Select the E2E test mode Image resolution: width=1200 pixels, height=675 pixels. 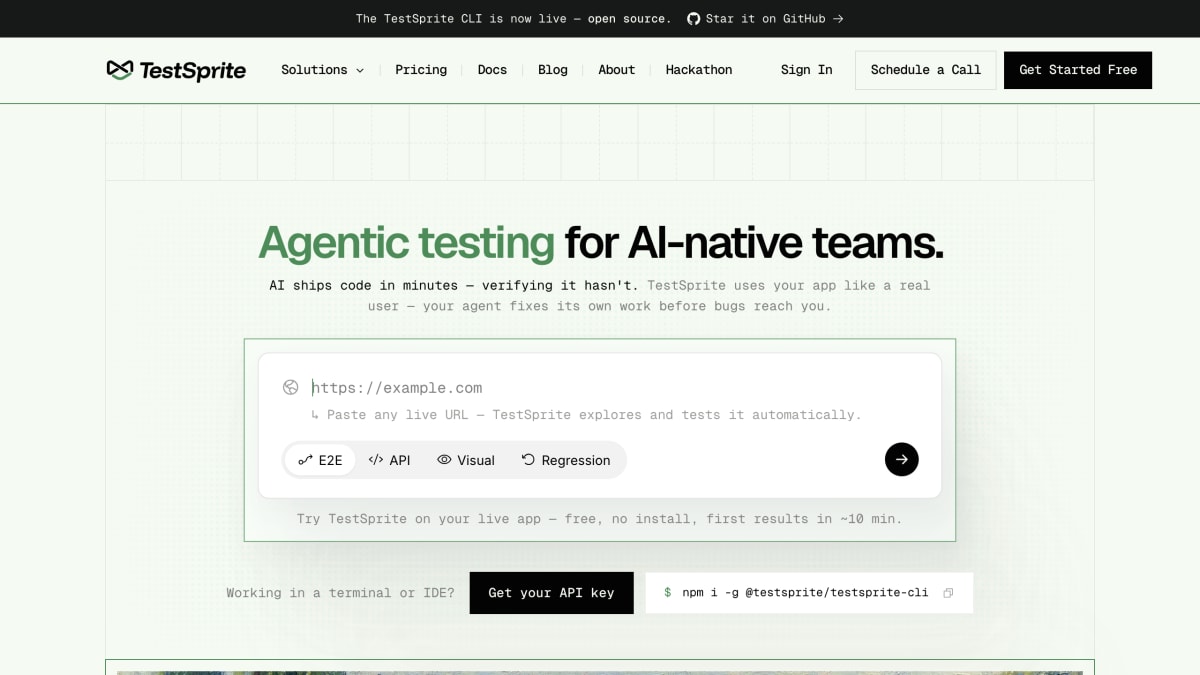(x=320, y=460)
